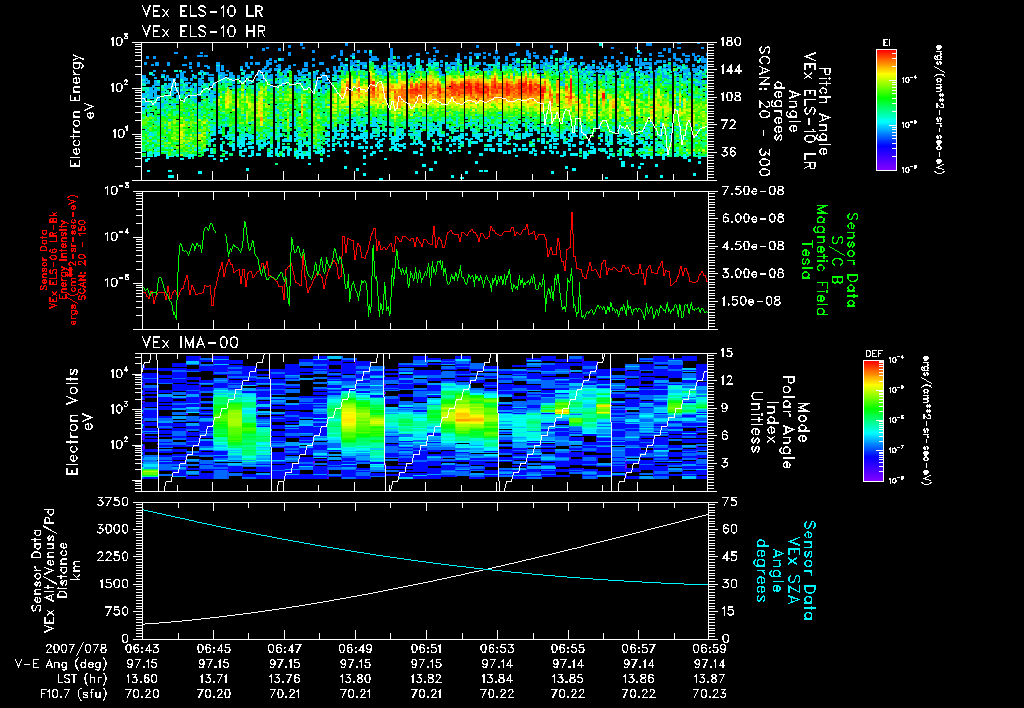This screenshot has width=1024, height=708.
Task: Click the "SCAN: 20 - 300" rotated label
Action: 764,111
